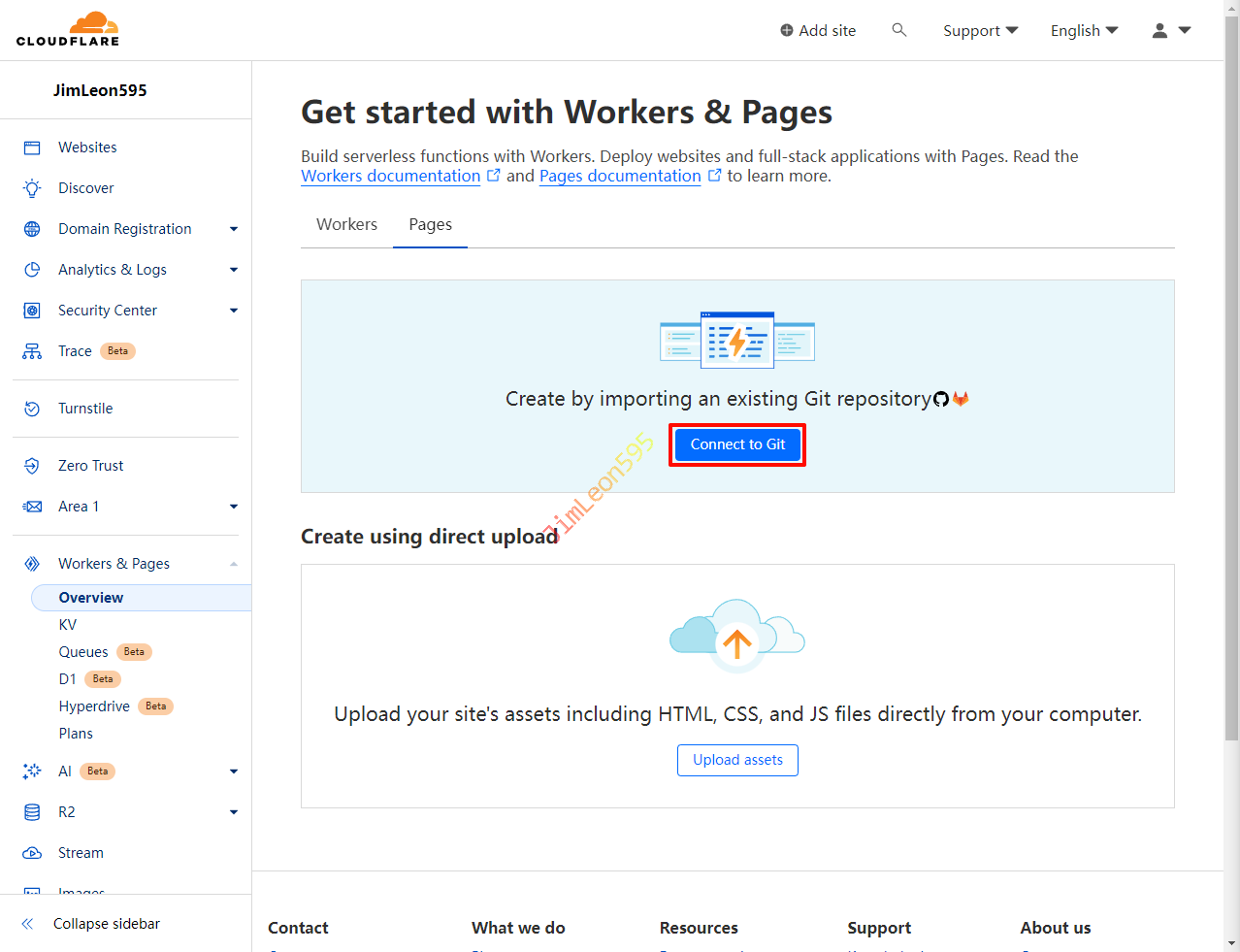The width and height of the screenshot is (1240, 952).
Task: Click the Cloudflare logo
Action: 68,29
